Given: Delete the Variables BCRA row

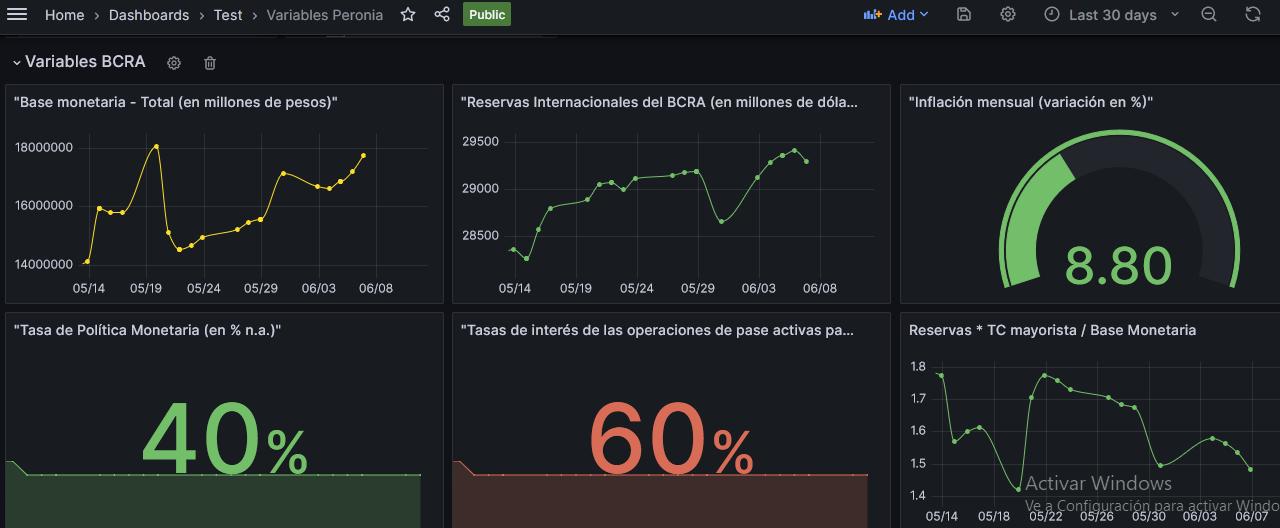Looking at the screenshot, I should point(210,63).
